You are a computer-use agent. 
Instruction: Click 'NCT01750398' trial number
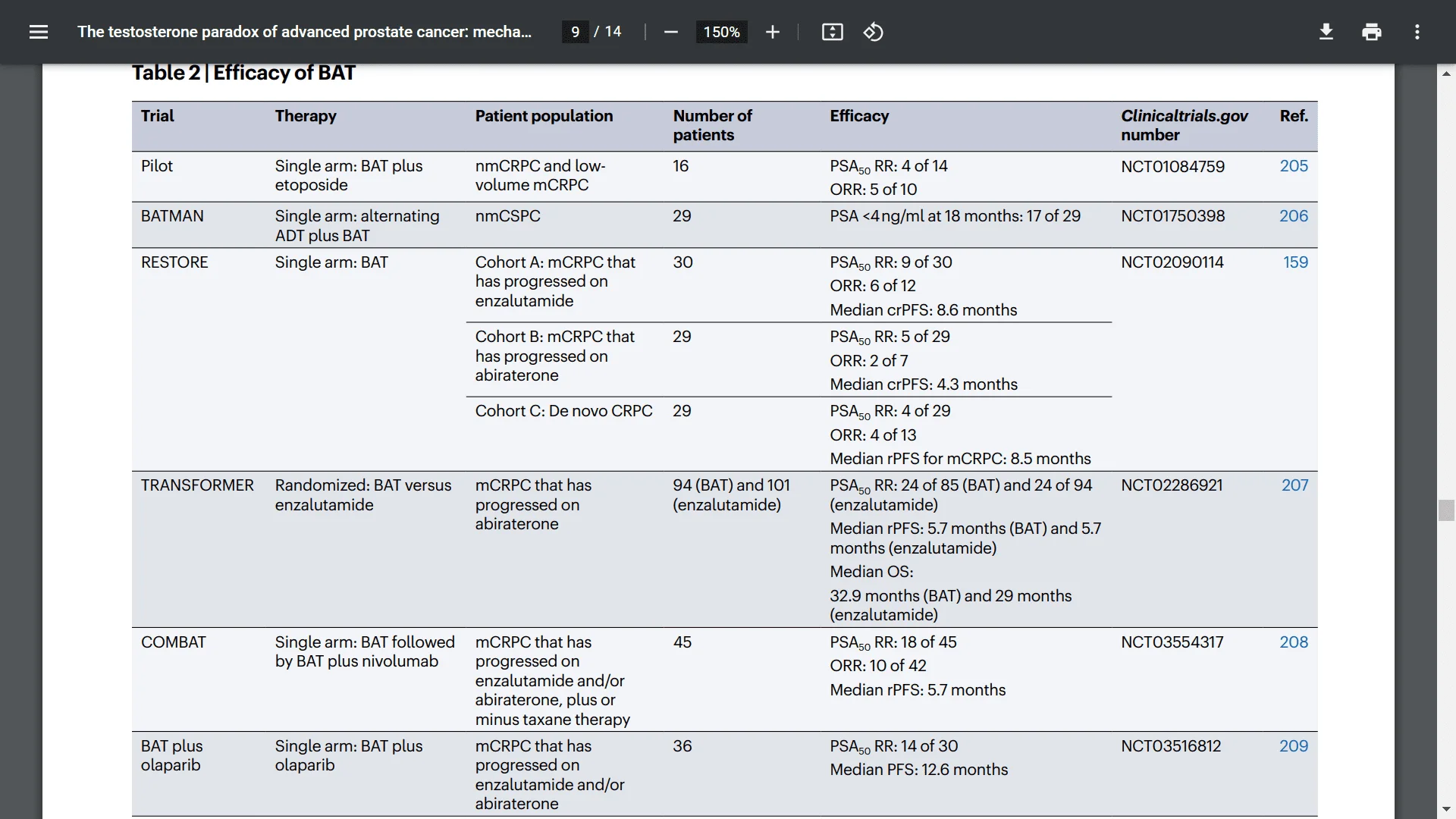point(1172,216)
